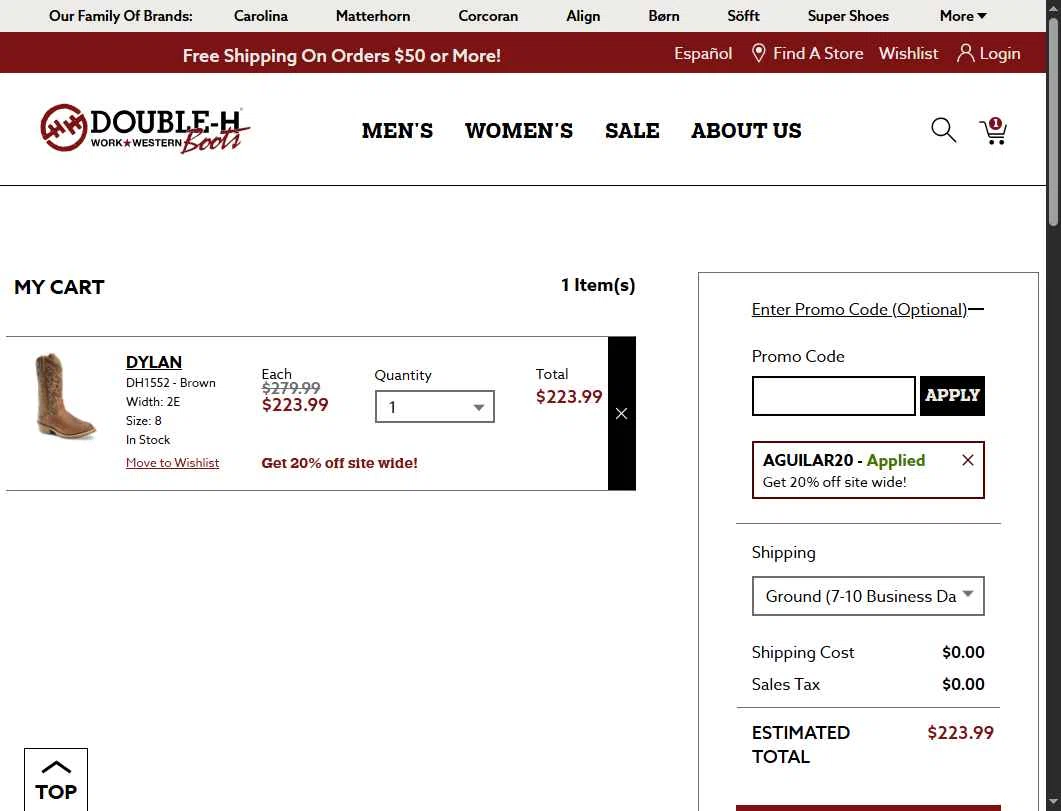This screenshot has height=811, width=1061.
Task: Open the SALE menu
Action: click(632, 131)
